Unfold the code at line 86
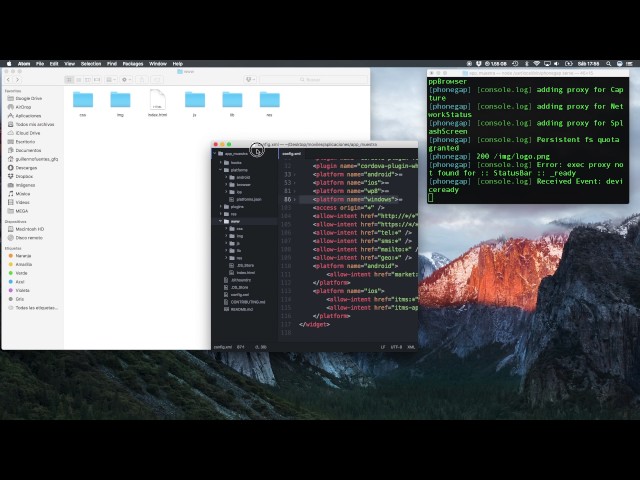The width and height of the screenshot is (640, 480). [x=295, y=200]
